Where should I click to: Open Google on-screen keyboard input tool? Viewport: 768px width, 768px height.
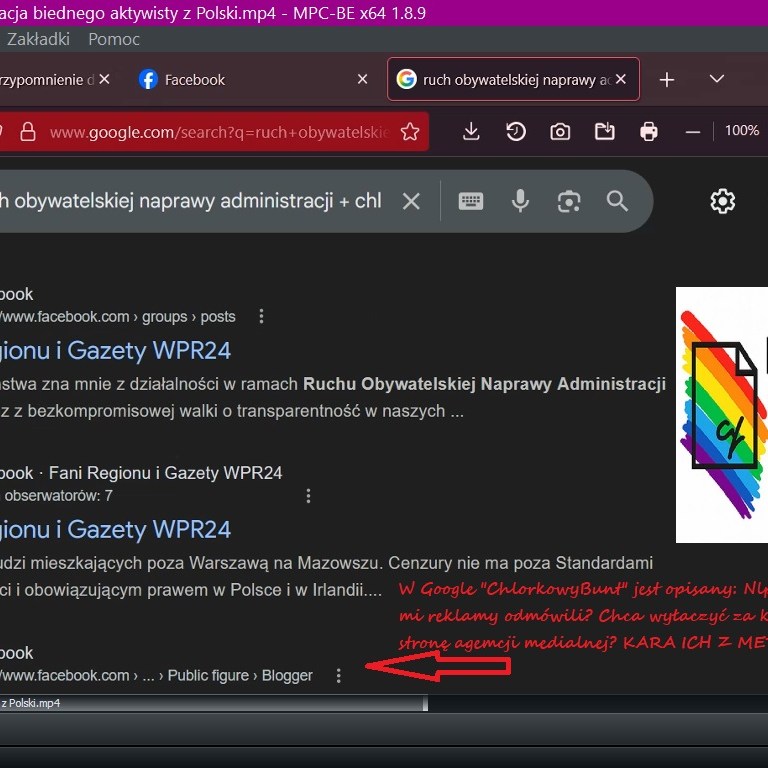(471, 201)
